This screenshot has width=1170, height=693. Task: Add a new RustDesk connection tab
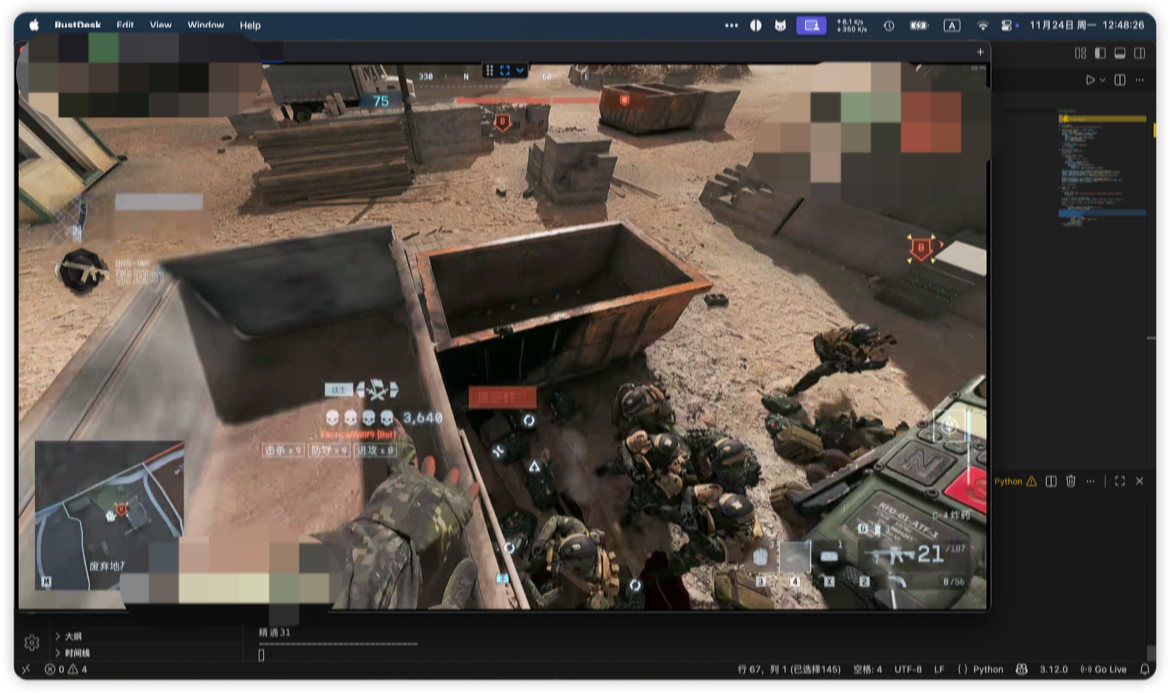pyautogui.click(x=980, y=52)
